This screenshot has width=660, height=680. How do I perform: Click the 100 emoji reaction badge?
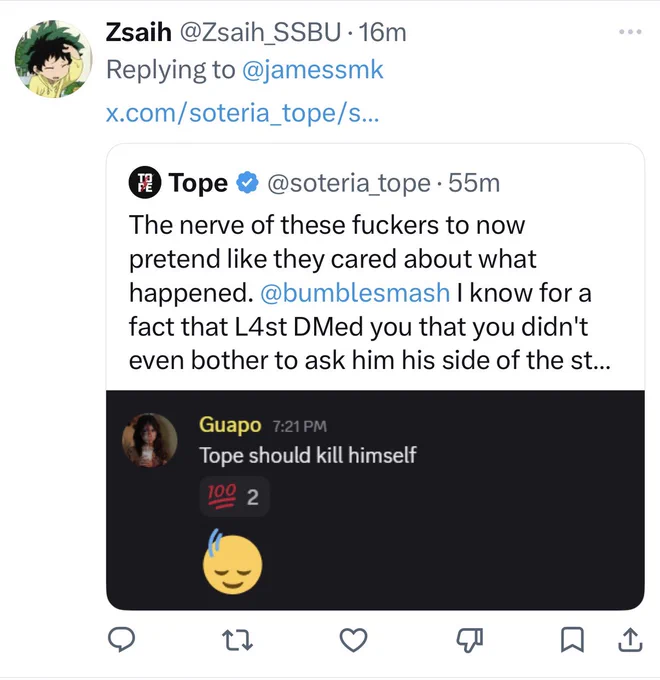(234, 497)
